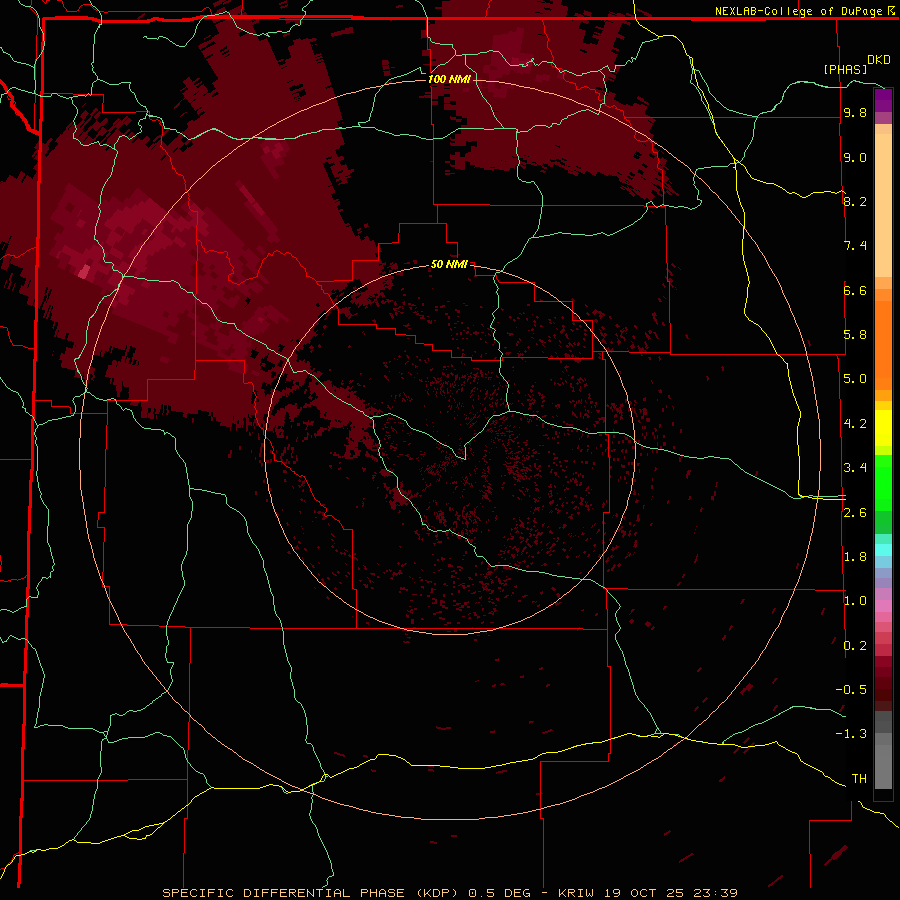Image resolution: width=900 pixels, height=900 pixels.
Task: Click the 7.4 color scale value
Action: 855,246
